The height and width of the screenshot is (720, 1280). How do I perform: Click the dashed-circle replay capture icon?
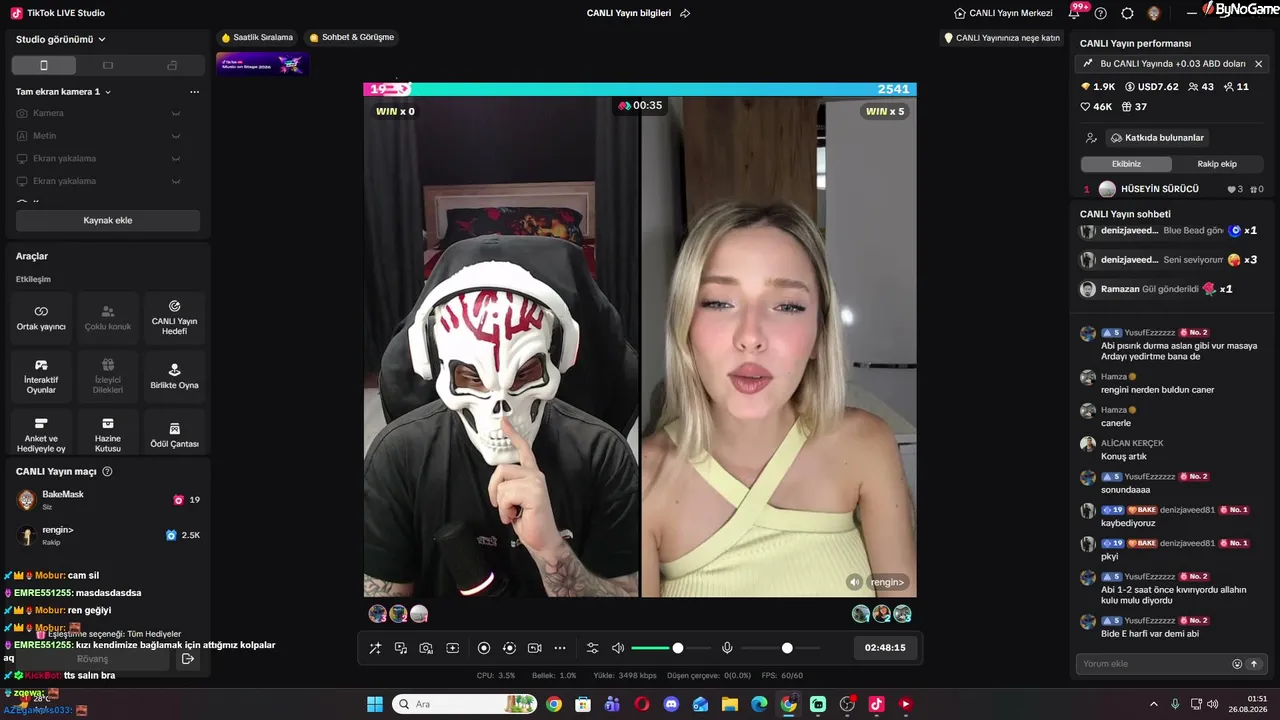point(509,648)
